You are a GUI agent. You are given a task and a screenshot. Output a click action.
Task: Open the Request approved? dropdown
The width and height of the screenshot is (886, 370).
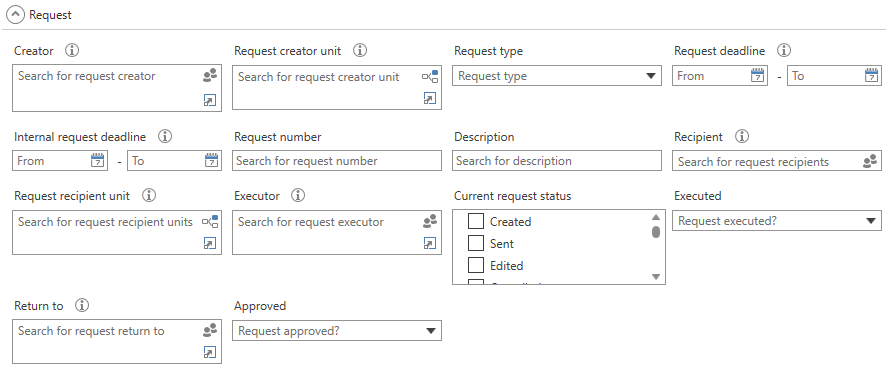coord(337,331)
